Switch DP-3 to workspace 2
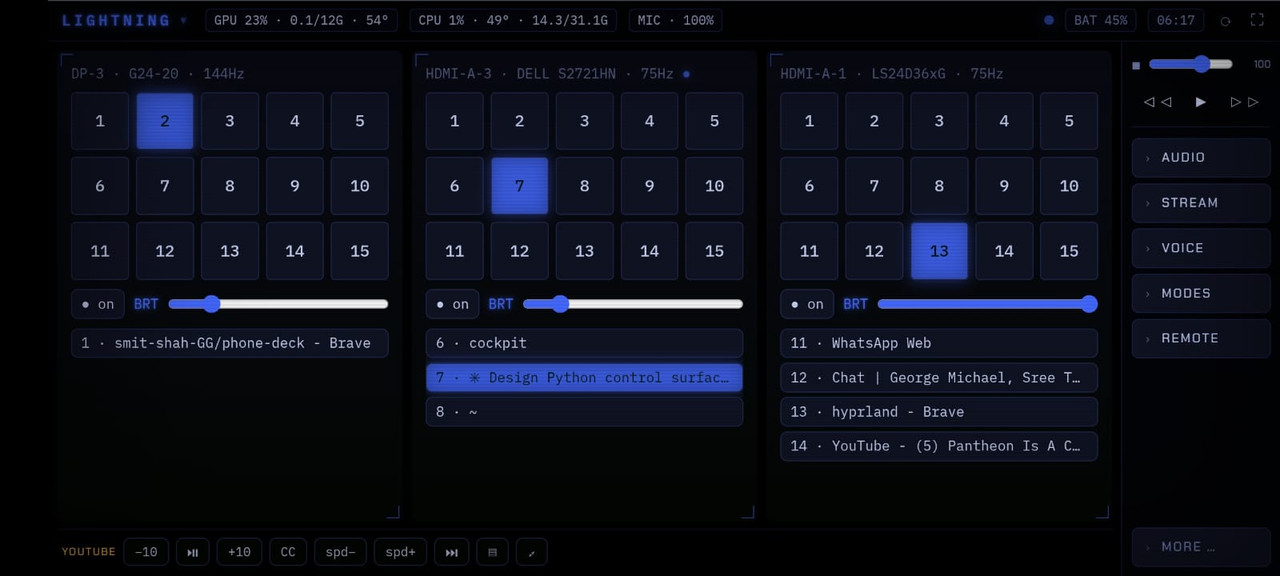The image size is (1280, 576). (x=165, y=121)
